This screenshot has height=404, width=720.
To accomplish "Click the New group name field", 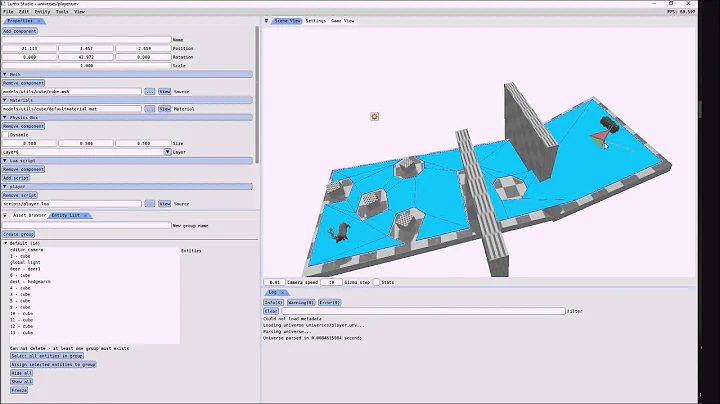I will [86, 225].
